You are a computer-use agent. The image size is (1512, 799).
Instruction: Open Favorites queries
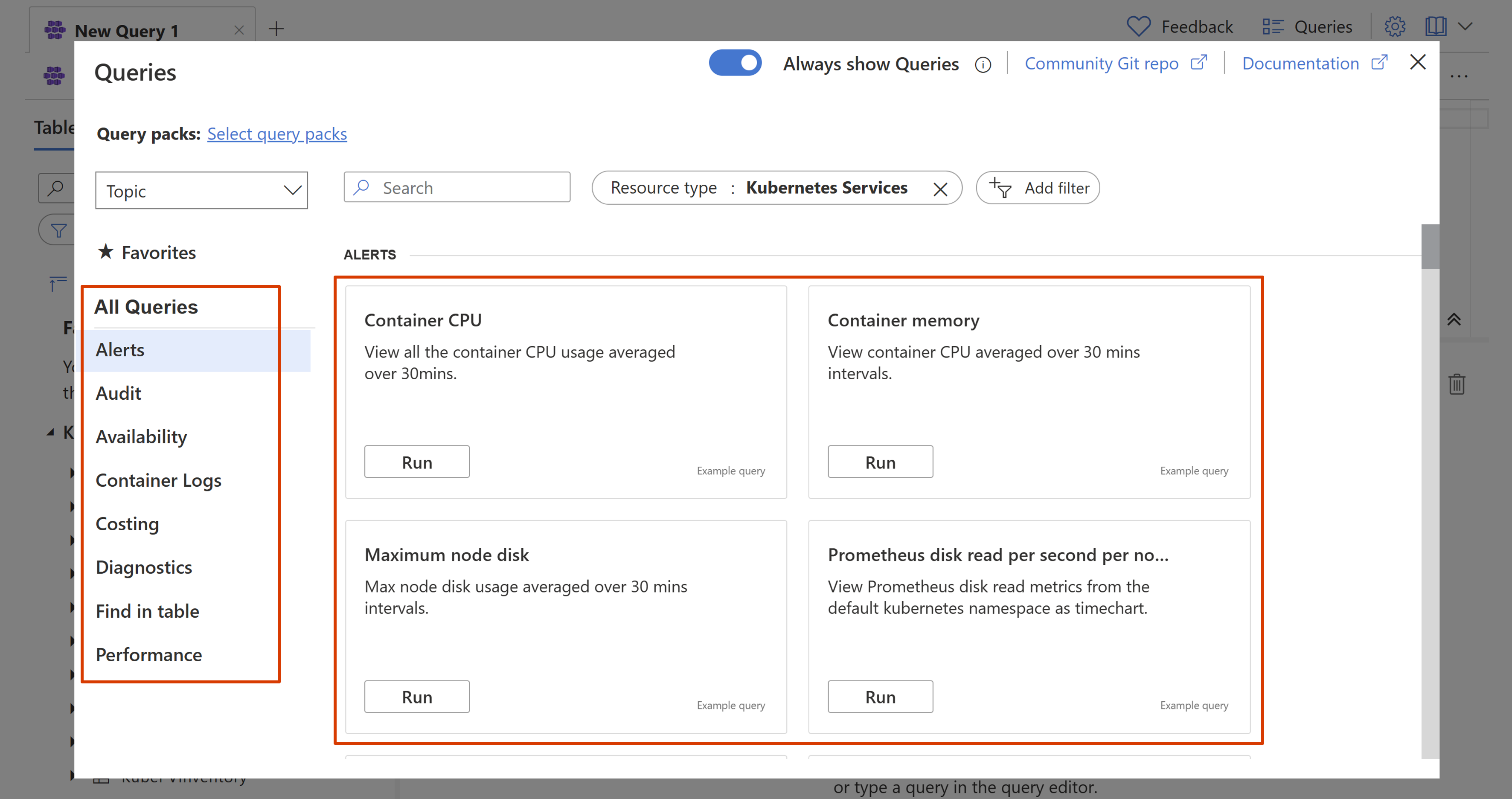(158, 253)
